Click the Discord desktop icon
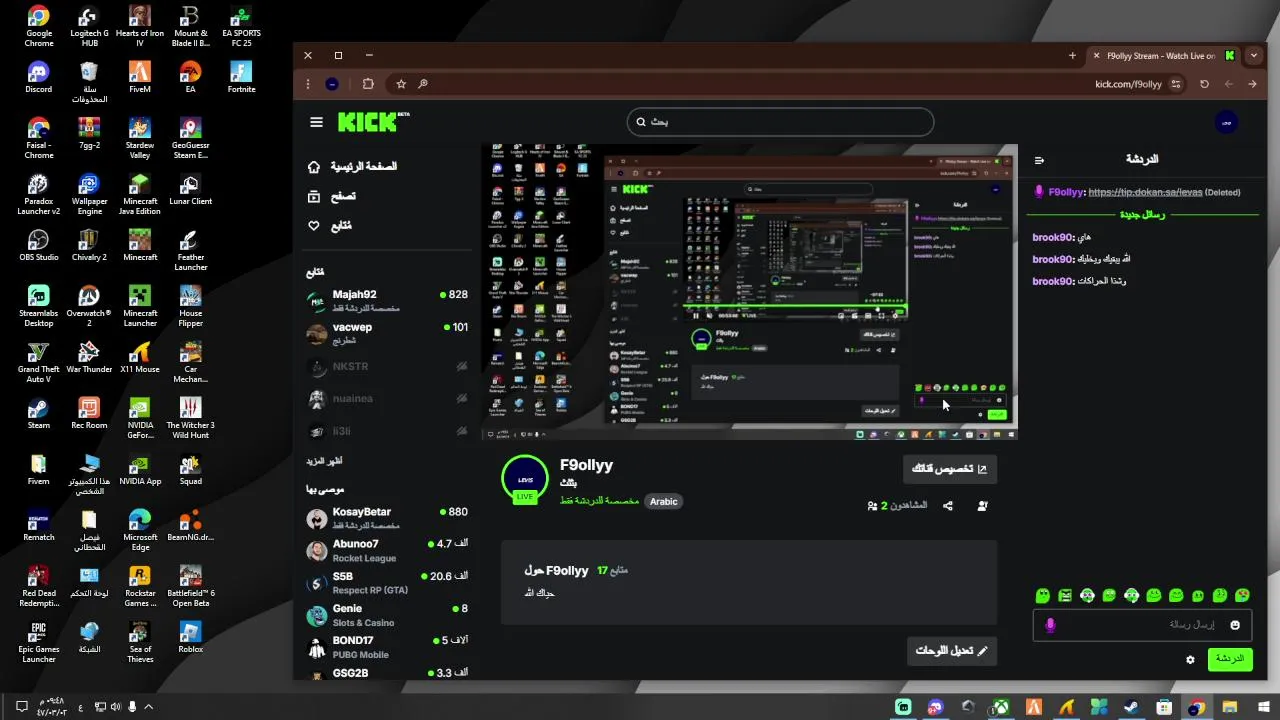This screenshot has height=720, width=1280. [x=38, y=78]
